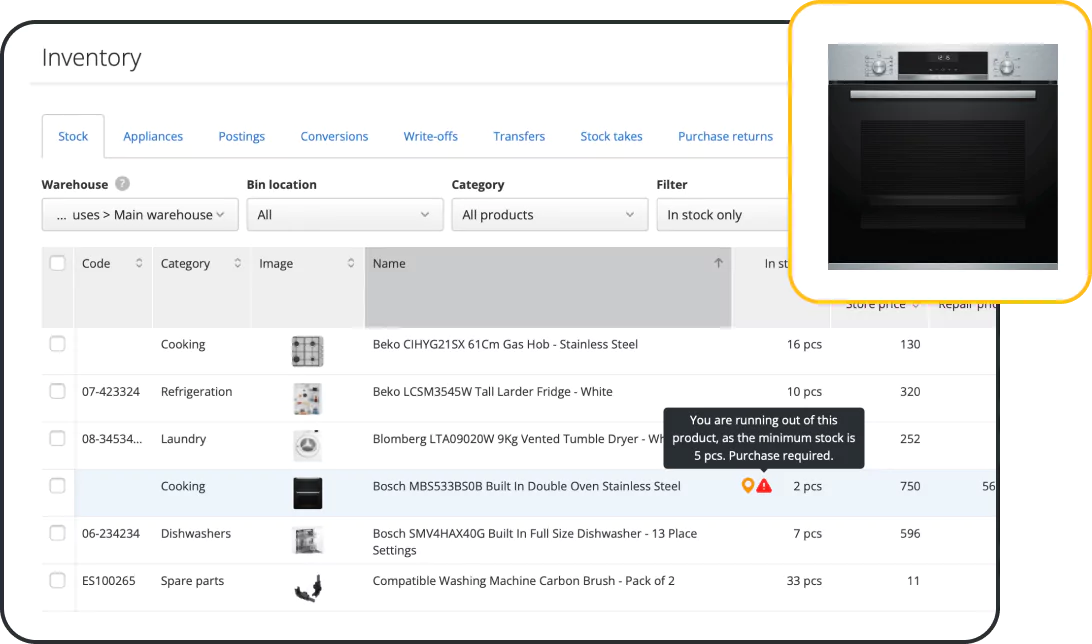Change the Warehouse selection to another warehouse
The width and height of the screenshot is (1092, 644).
(x=139, y=214)
